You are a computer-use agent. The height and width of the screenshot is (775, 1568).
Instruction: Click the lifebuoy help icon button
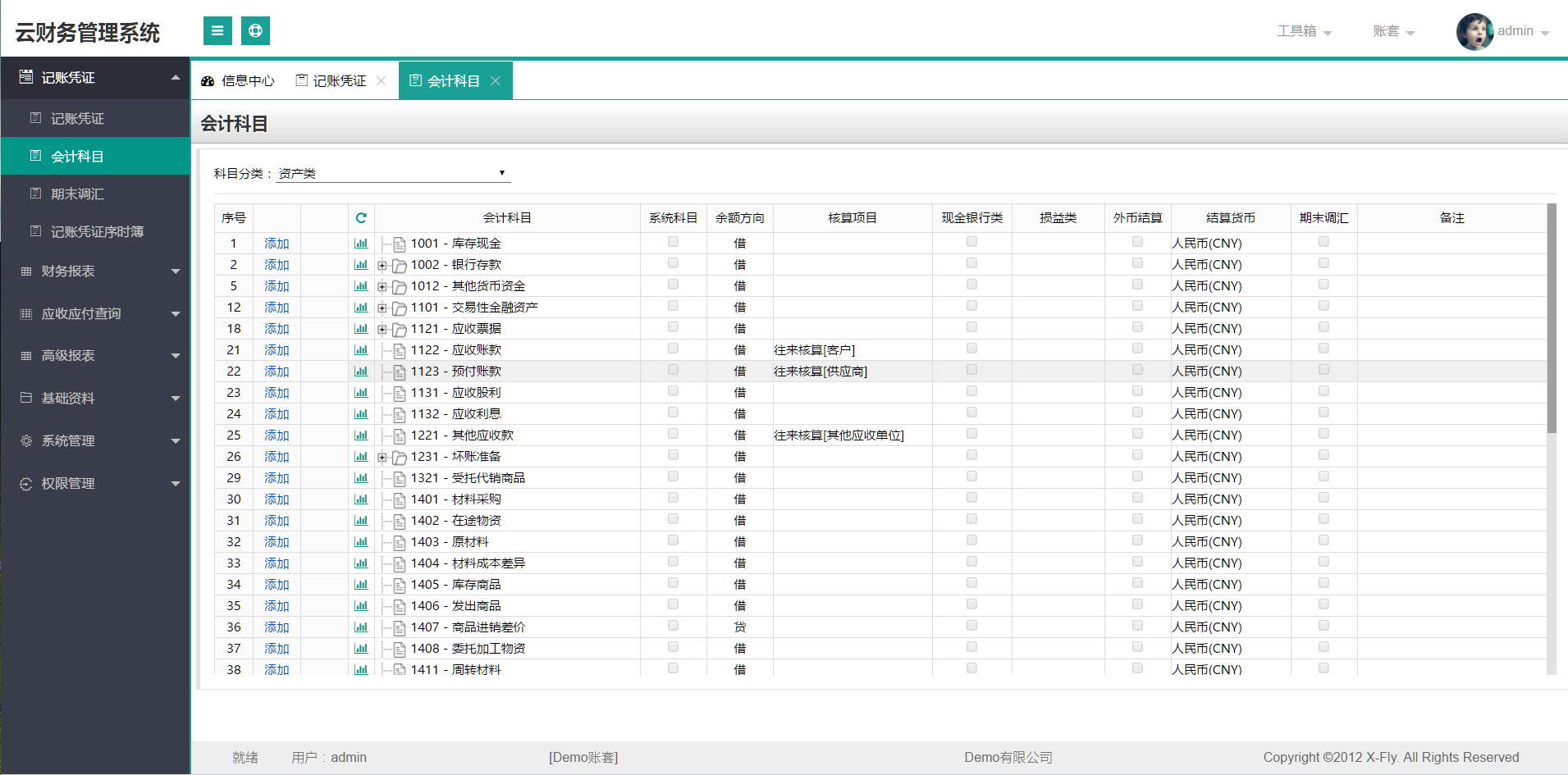255,31
